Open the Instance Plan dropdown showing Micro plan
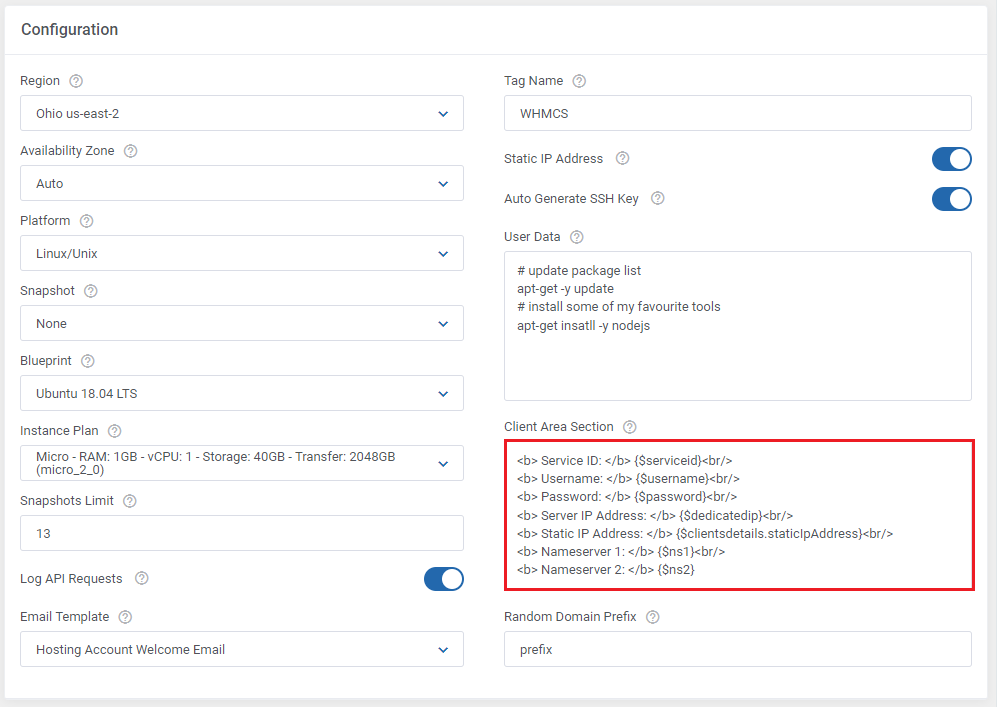This screenshot has height=707, width=997. [242, 463]
